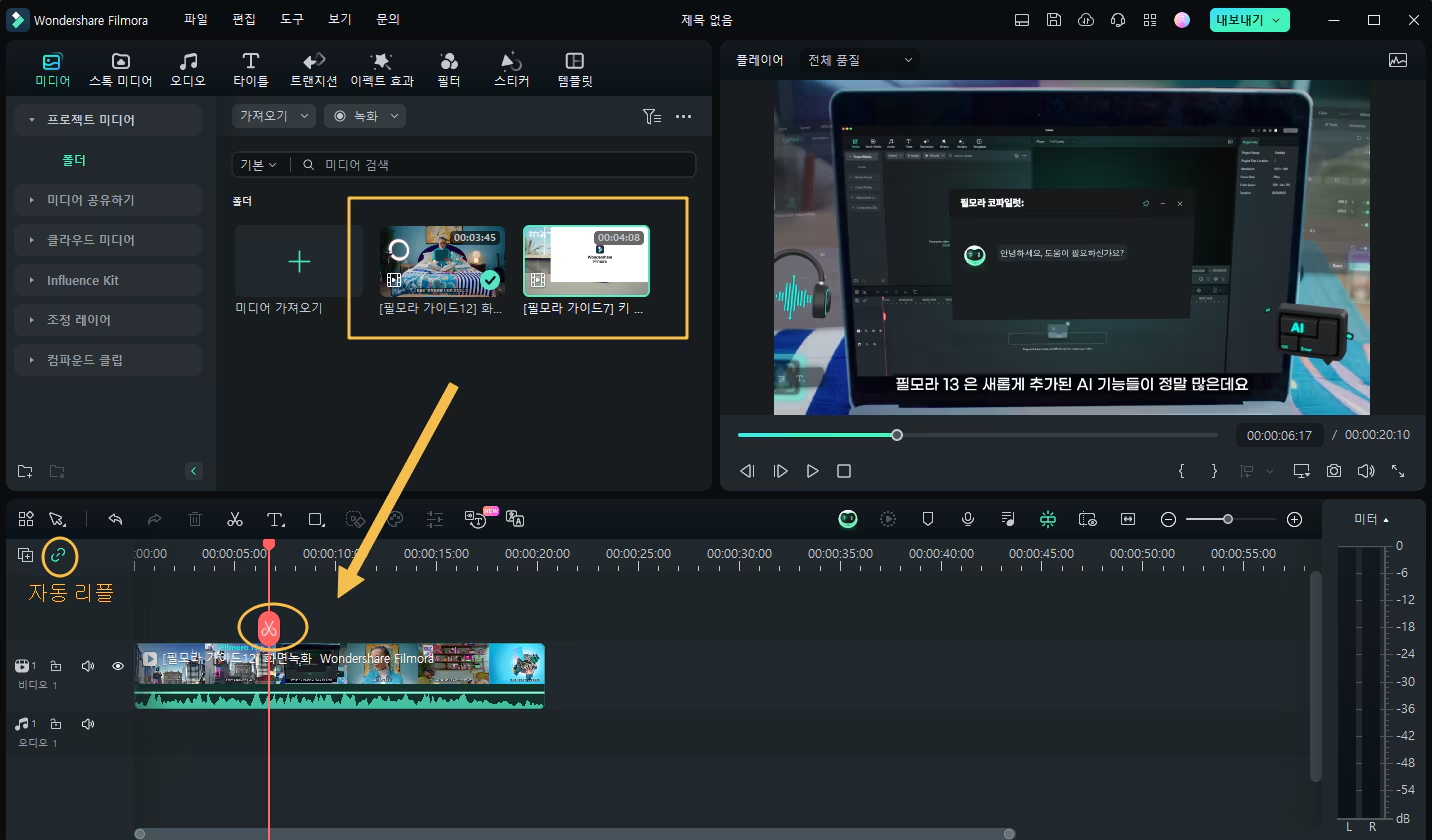1432x840 pixels.
Task: Lock video track 1
Action: pyautogui.click(x=56, y=666)
